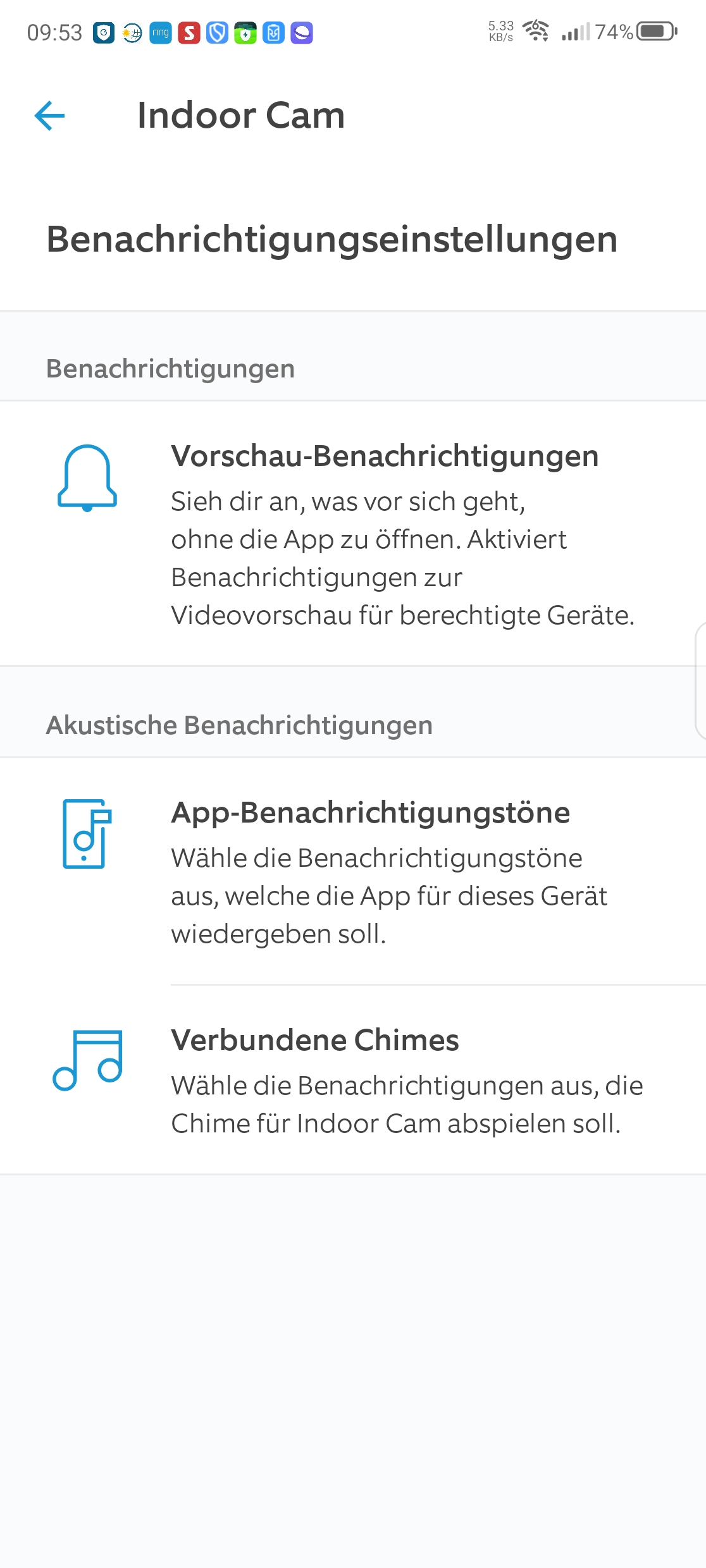Viewport: 706px width, 1568px height.
Task: Tap the side panel handle on right edge
Action: (700, 680)
